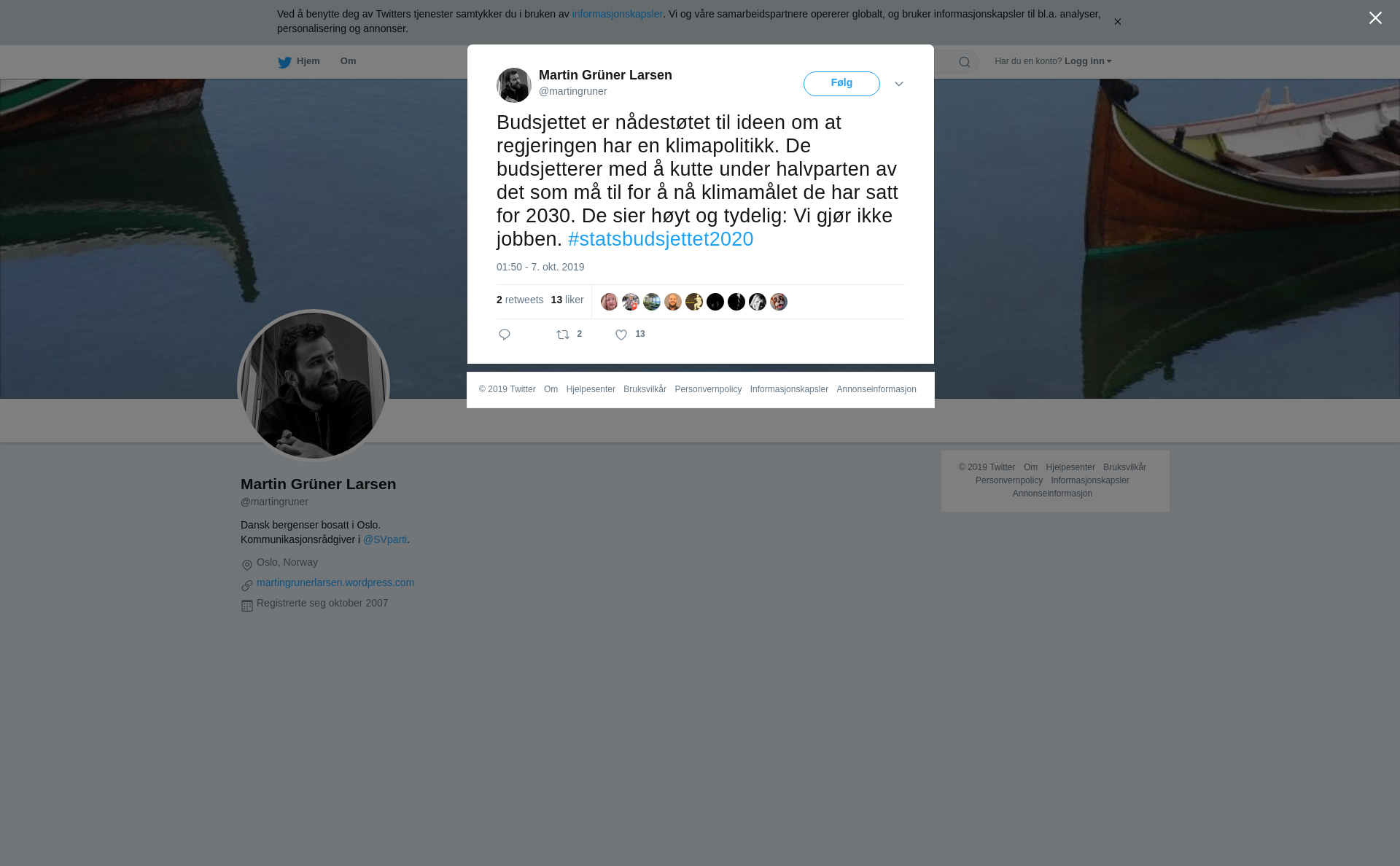The image size is (1400, 866).
Task: Click the reply speech bubble icon
Action: point(505,335)
